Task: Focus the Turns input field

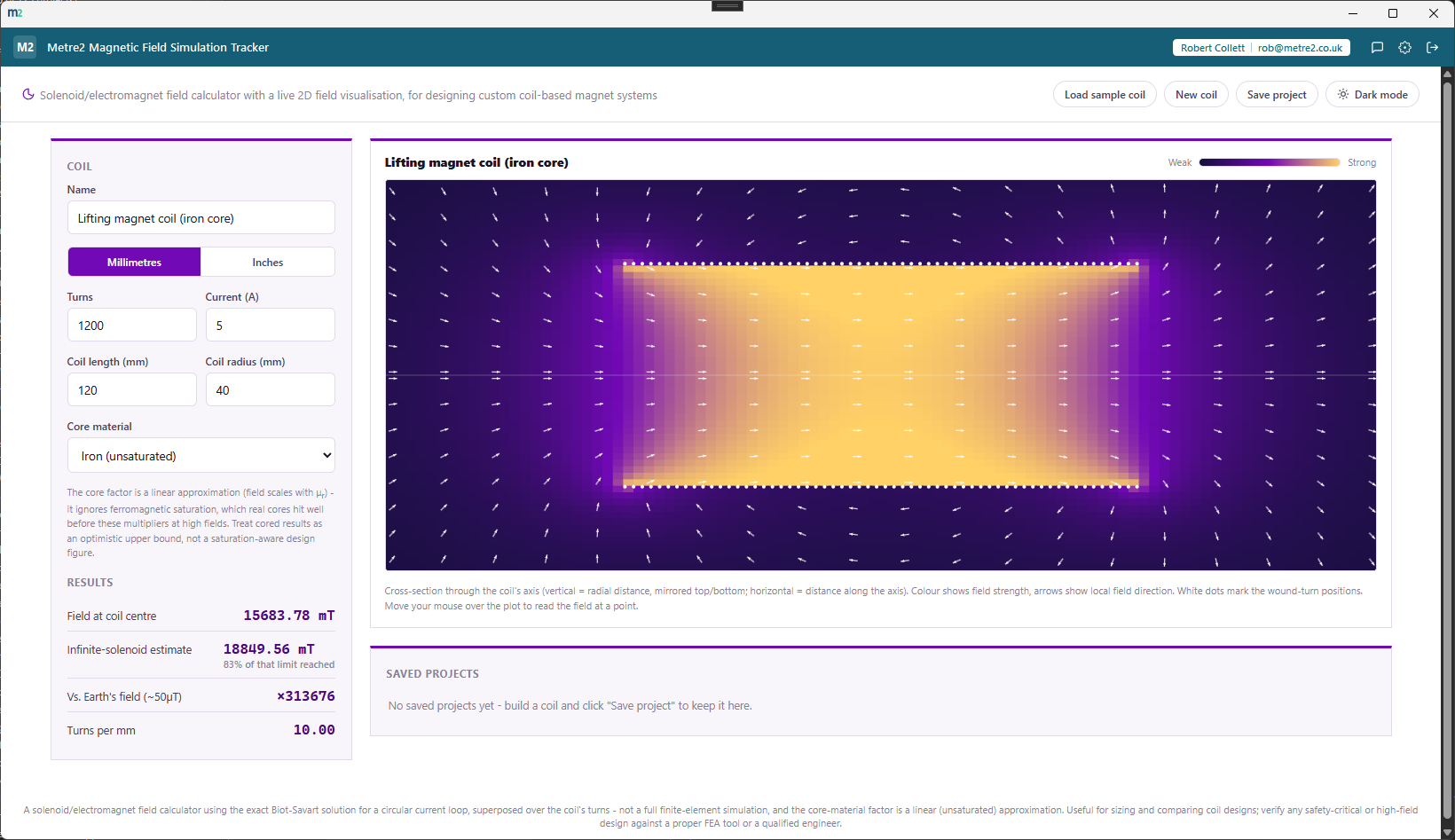Action: point(132,326)
